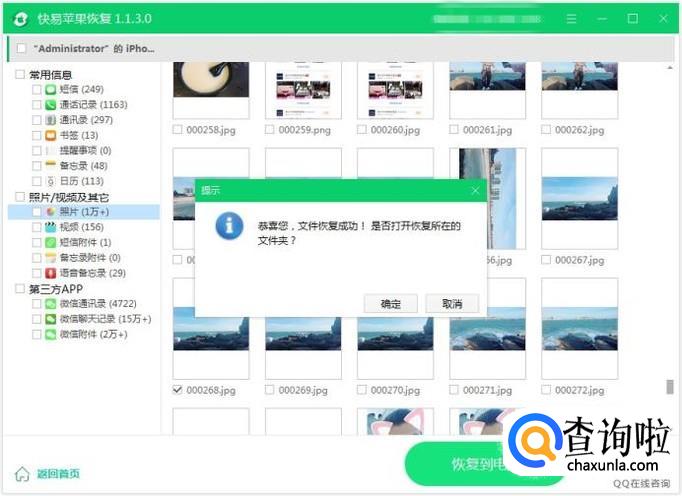
Task: Click the 000270.jpg file name
Action: (x=395, y=390)
